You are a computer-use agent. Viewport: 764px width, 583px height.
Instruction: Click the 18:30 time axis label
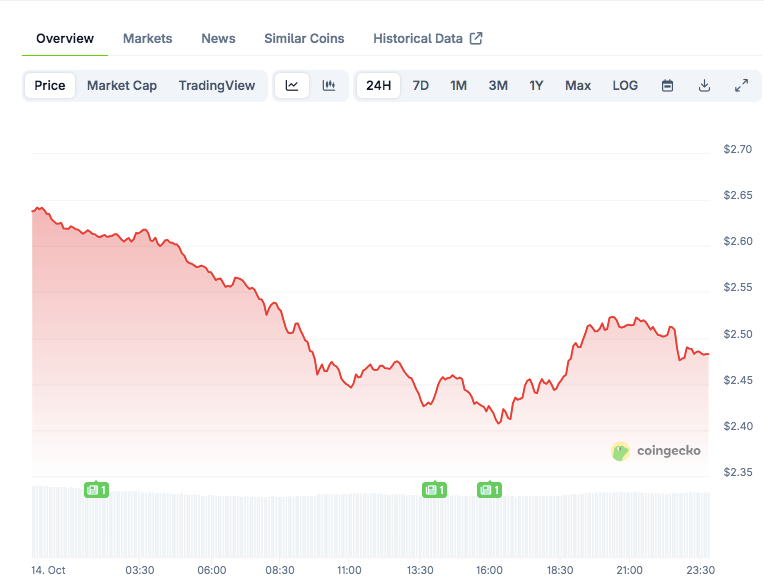560,570
